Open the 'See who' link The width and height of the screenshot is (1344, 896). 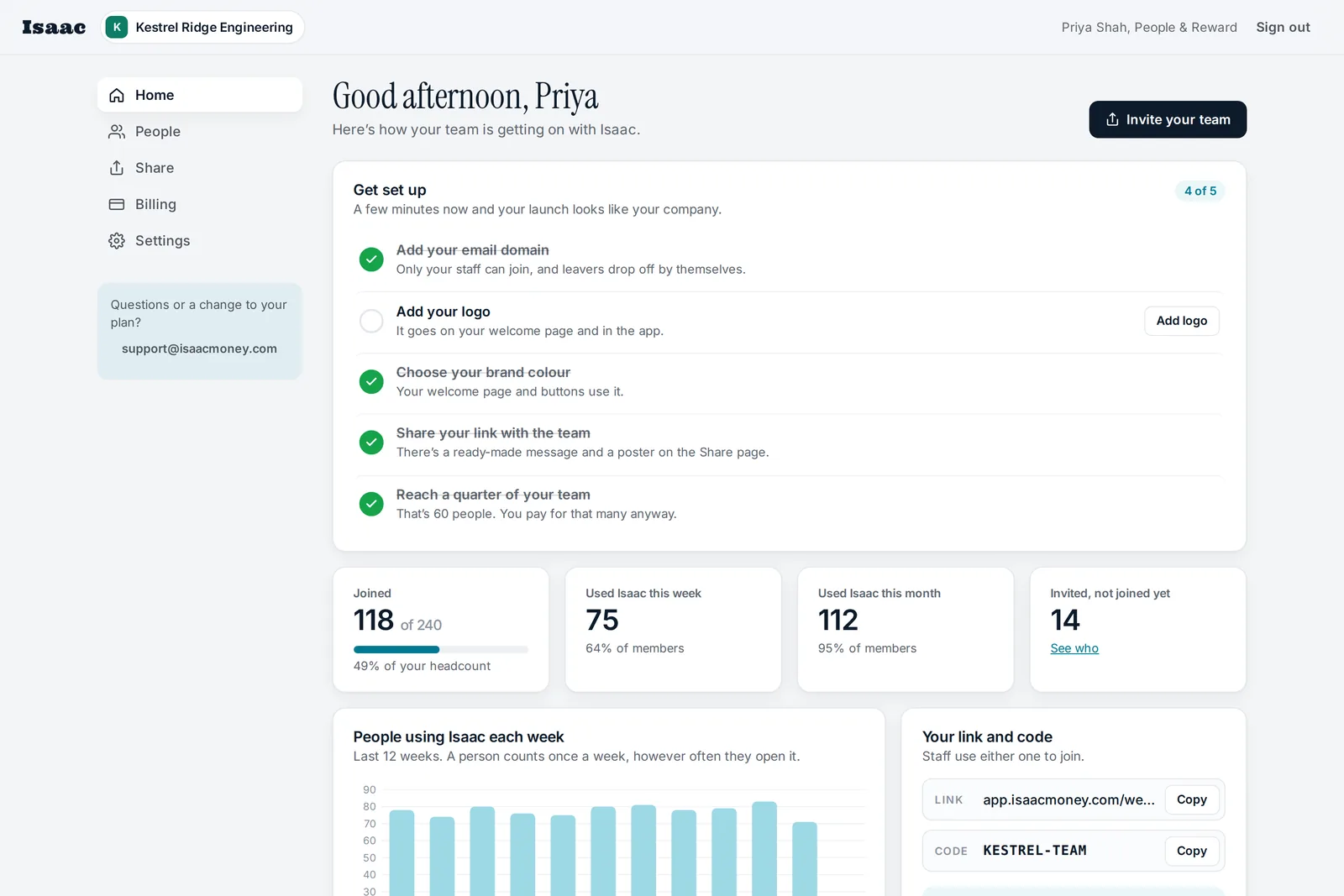tap(1074, 648)
